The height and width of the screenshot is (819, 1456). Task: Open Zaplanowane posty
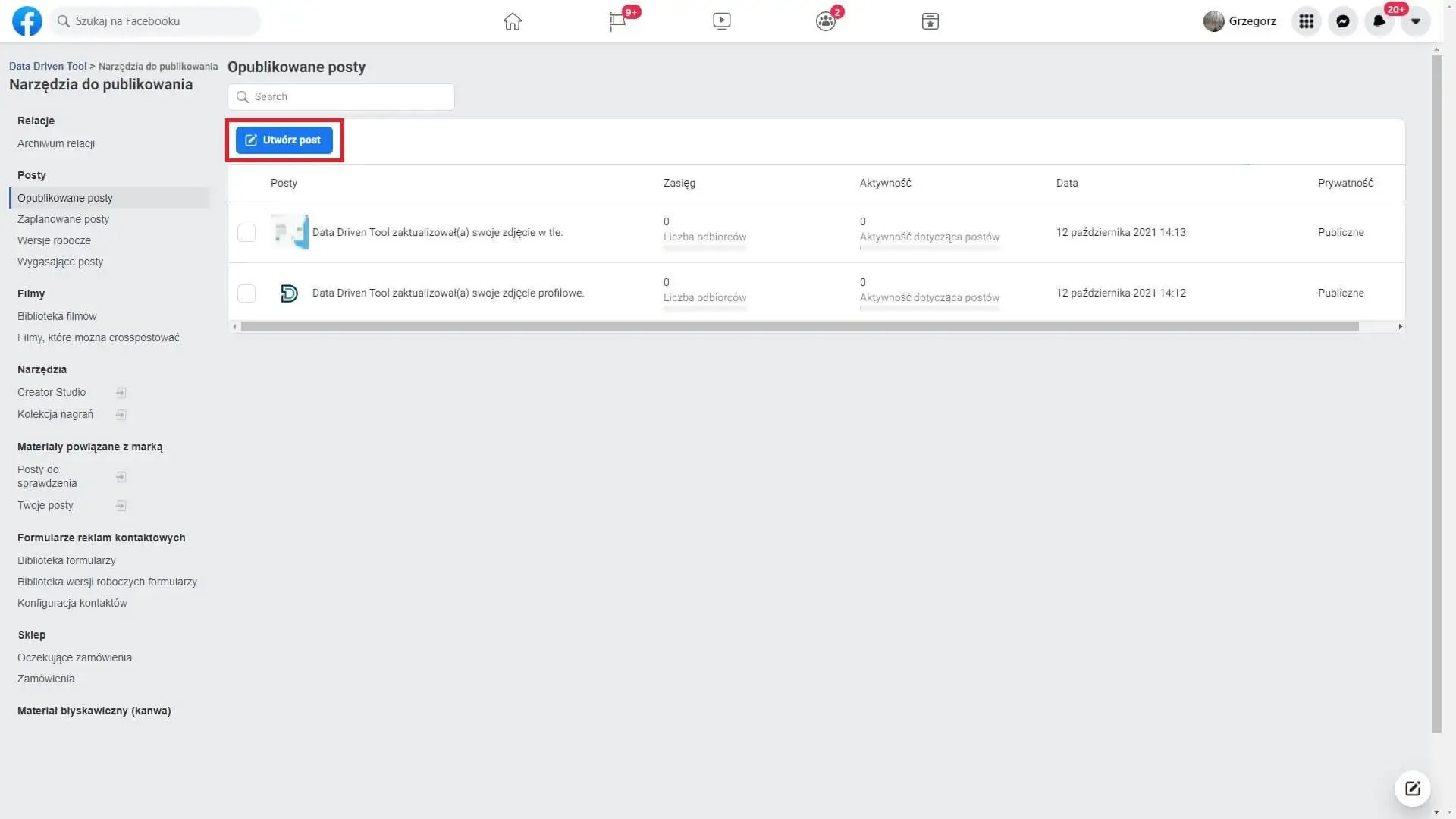[x=64, y=219]
